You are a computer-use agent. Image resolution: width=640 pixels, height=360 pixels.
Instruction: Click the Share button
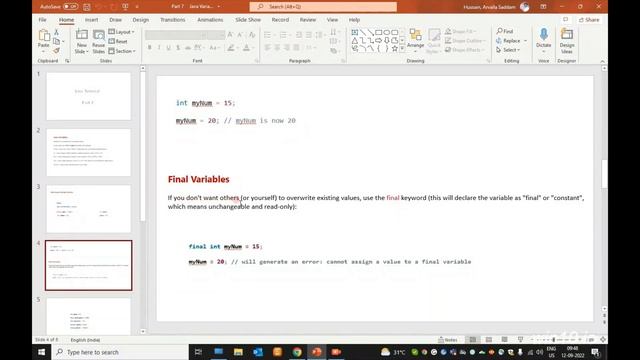coord(589,20)
